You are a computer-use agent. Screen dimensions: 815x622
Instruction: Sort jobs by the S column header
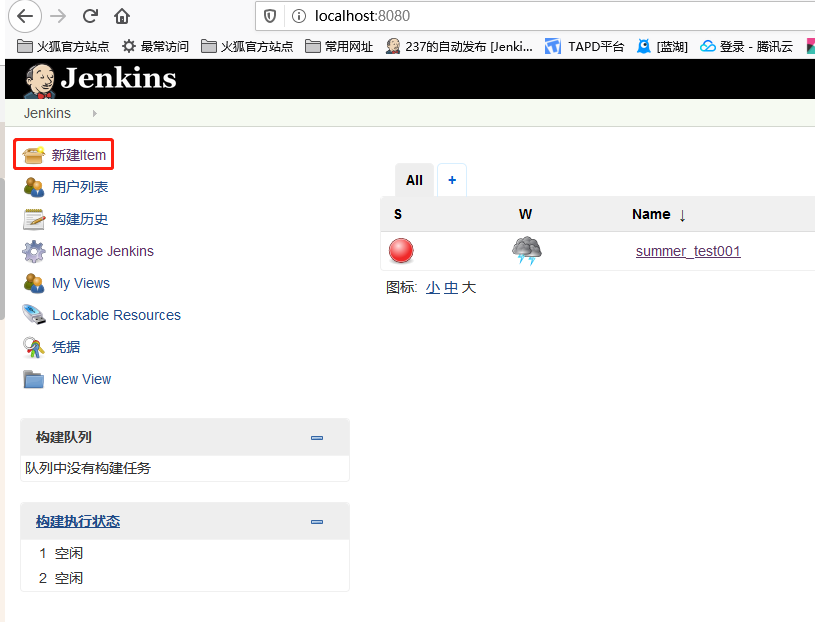(398, 214)
